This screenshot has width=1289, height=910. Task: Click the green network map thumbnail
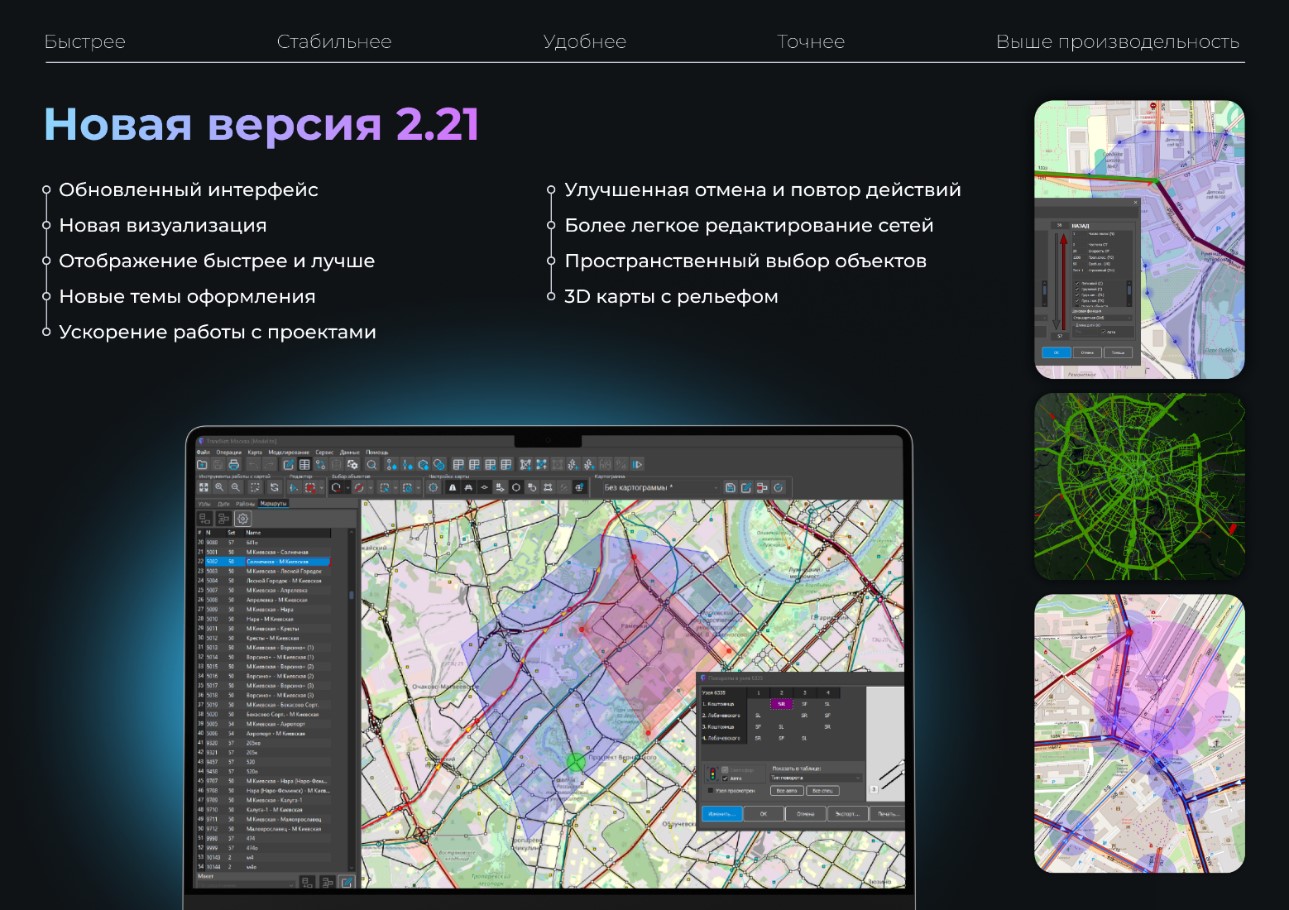click(1139, 486)
